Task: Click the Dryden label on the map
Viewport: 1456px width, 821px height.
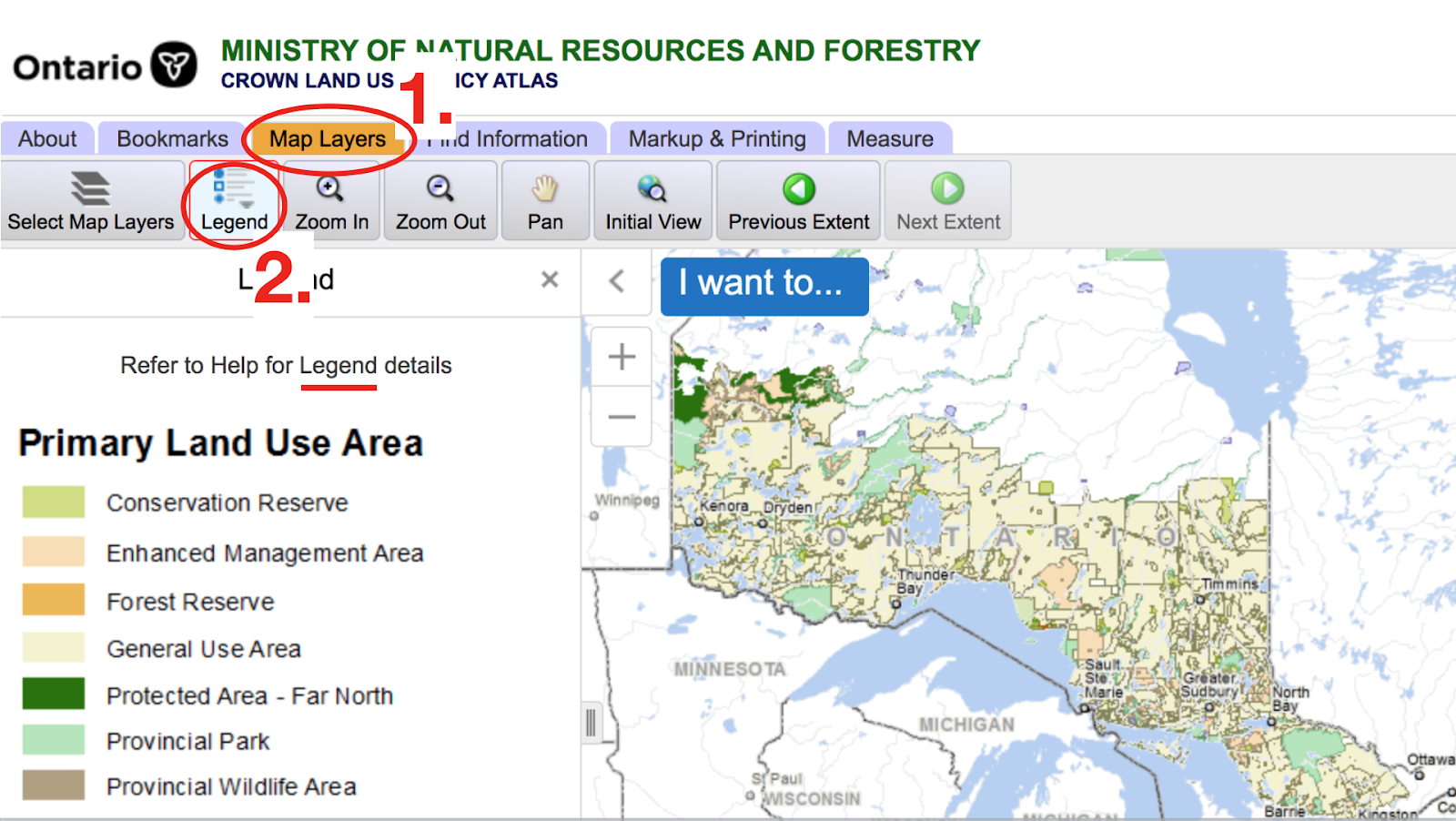Action: coord(788,507)
